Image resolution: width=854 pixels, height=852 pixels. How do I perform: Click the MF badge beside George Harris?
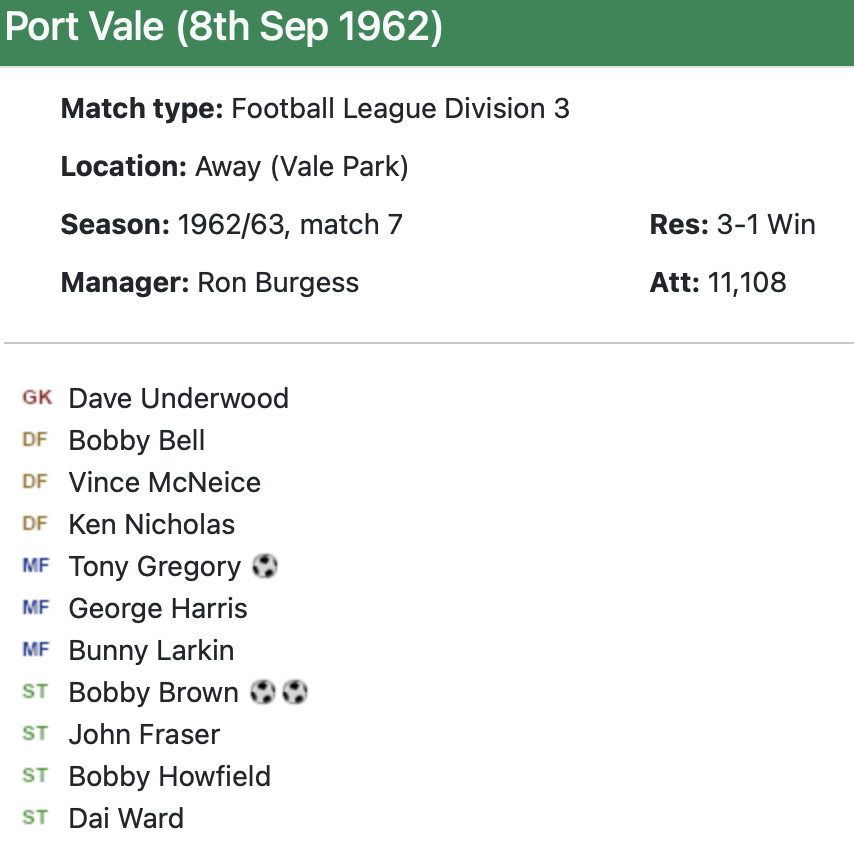pos(35,608)
